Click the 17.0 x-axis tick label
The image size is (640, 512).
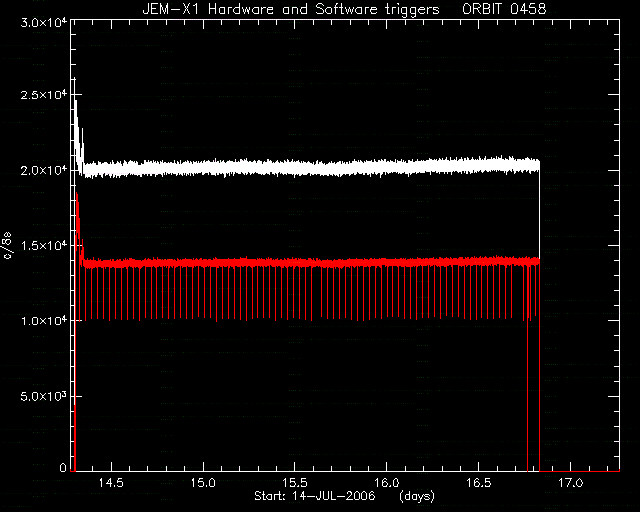(x=570, y=483)
